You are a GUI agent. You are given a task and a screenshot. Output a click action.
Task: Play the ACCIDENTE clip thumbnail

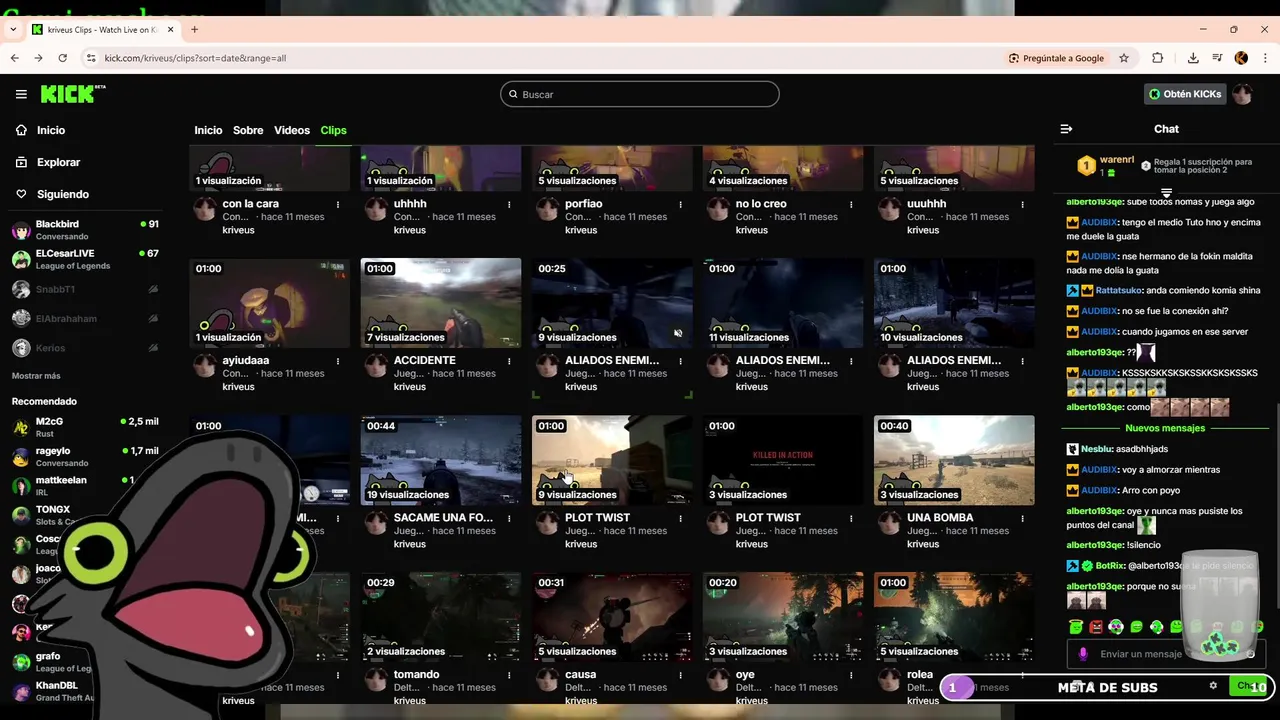[x=441, y=303]
